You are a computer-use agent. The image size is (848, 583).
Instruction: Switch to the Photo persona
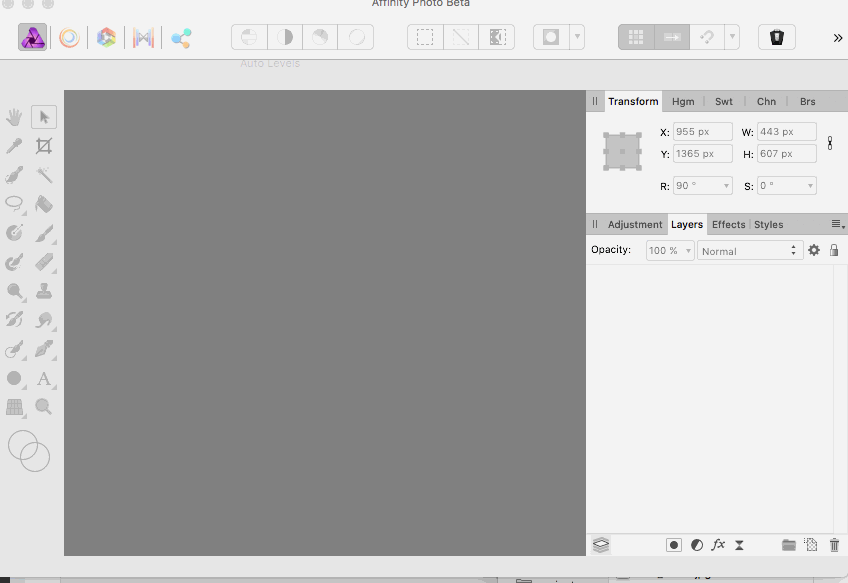pyautogui.click(x=32, y=37)
